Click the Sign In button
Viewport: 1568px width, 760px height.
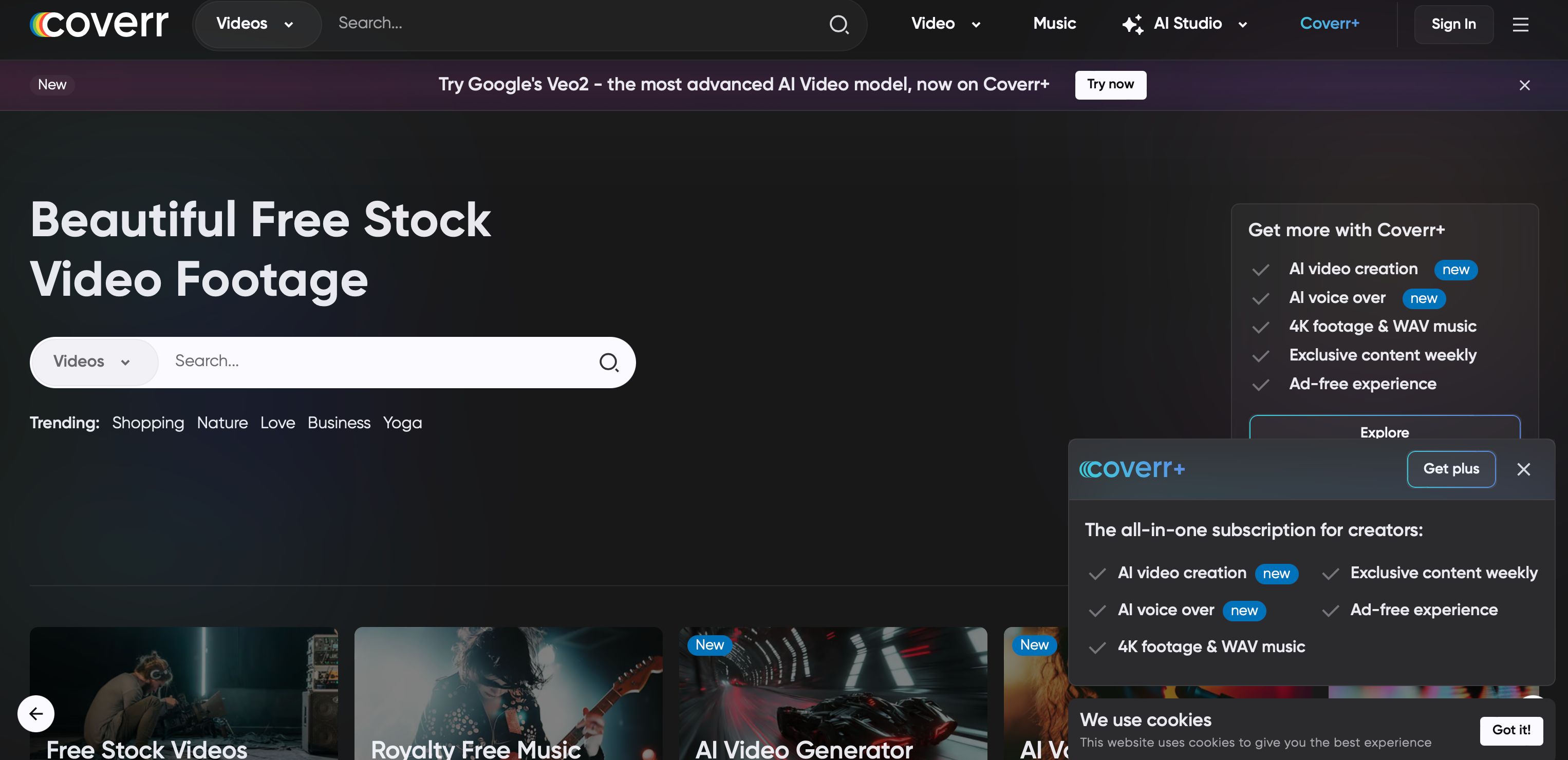pyautogui.click(x=1453, y=24)
